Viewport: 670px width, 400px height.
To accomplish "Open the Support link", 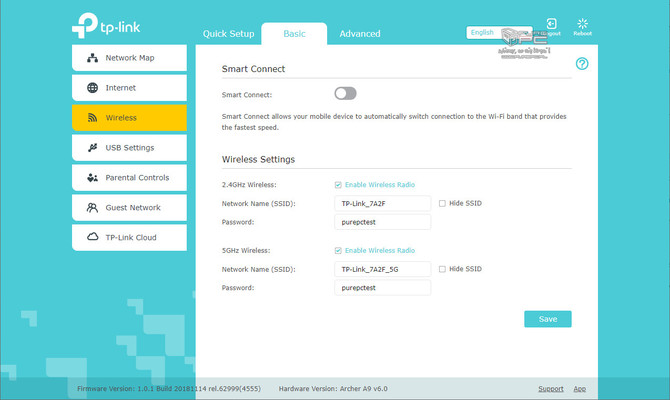I will click(551, 388).
